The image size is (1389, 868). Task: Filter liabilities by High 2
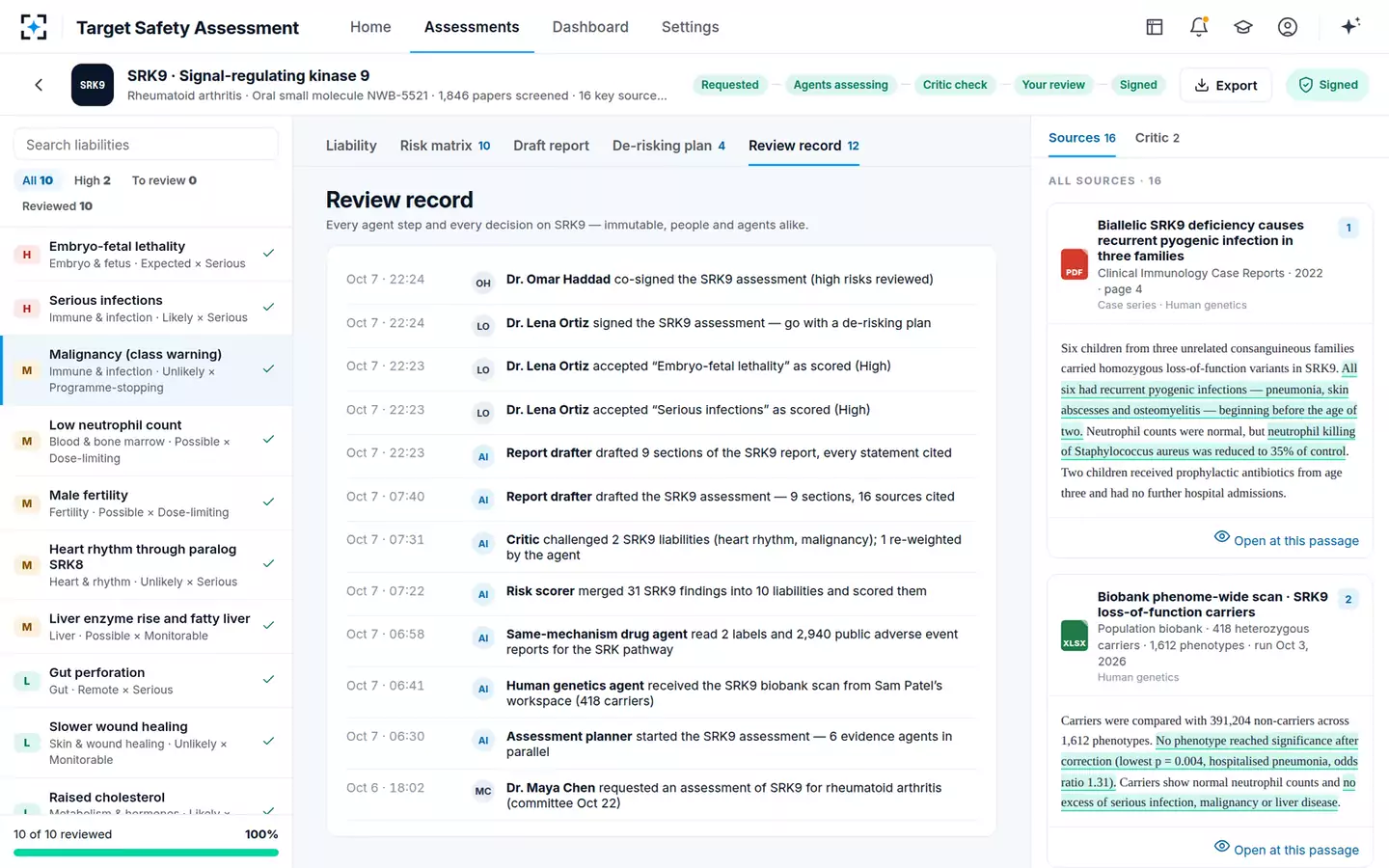93,180
